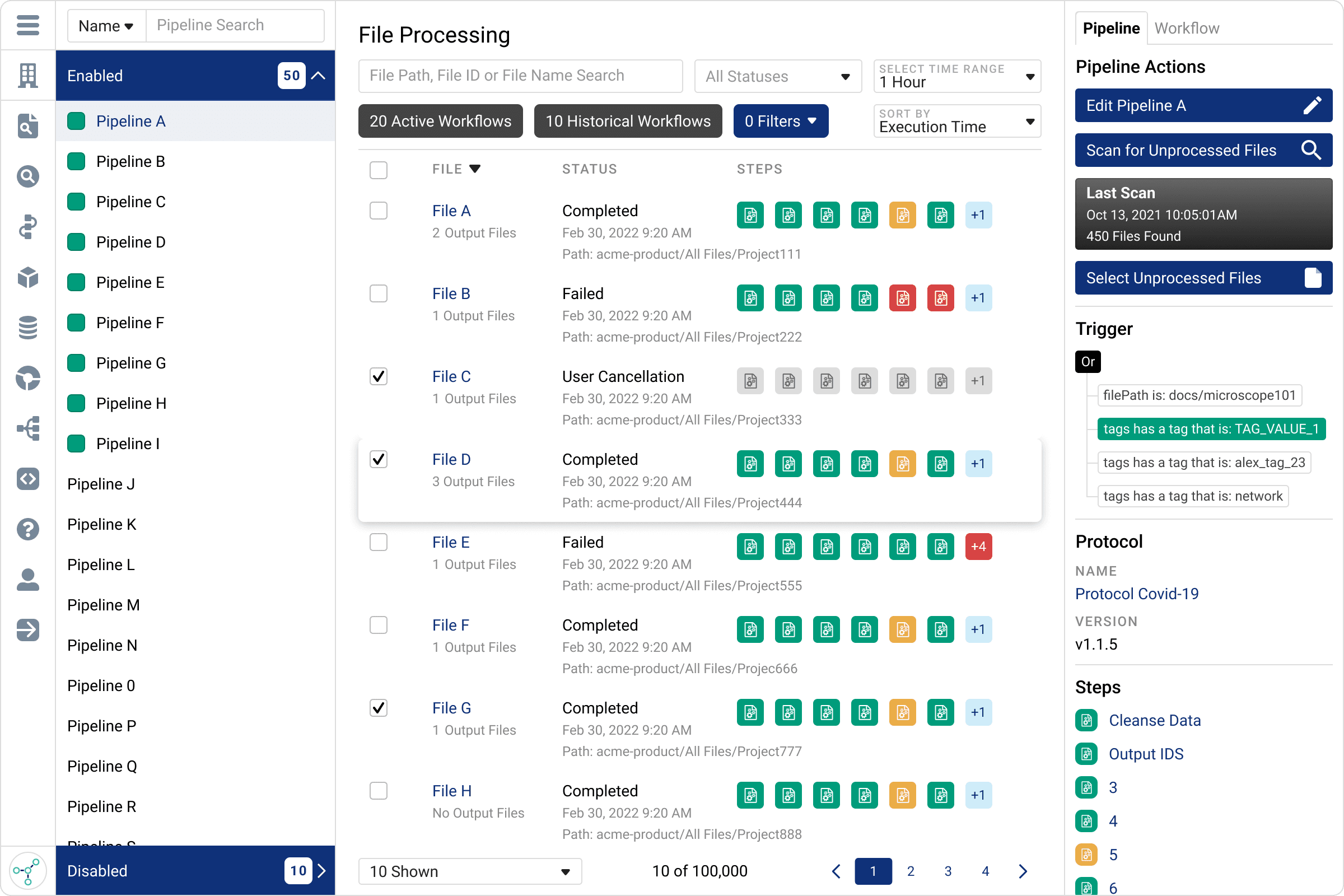
Task: Uncheck the File C checkbox
Action: point(379,376)
